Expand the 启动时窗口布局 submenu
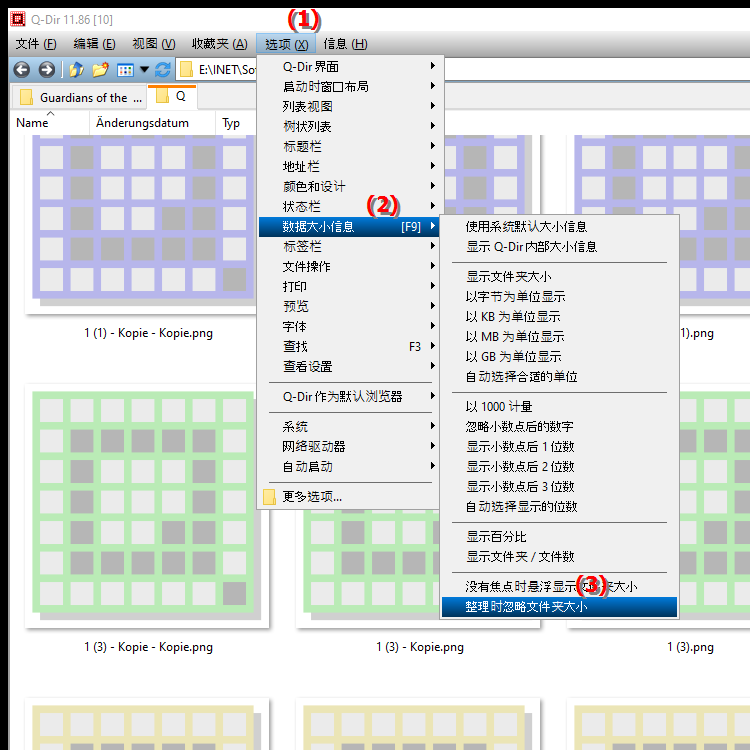This screenshot has height=750, width=750. pyautogui.click(x=349, y=86)
